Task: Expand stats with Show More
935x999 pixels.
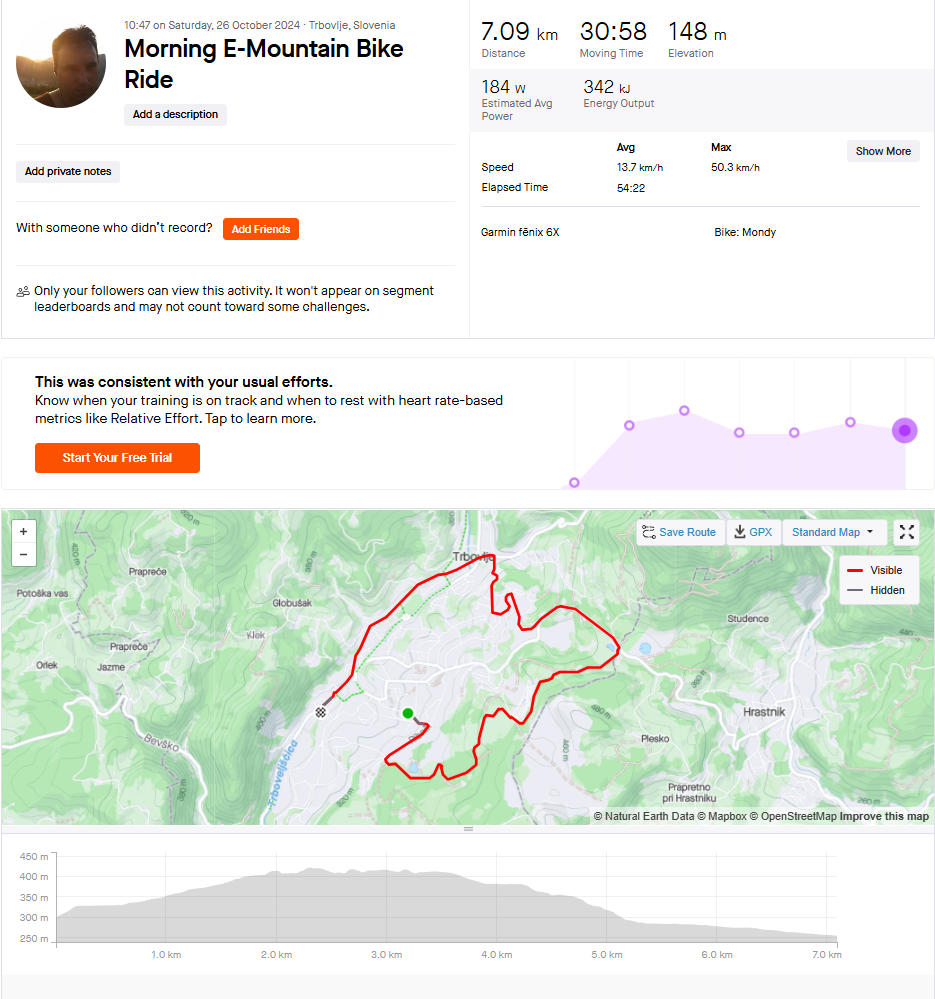Action: point(883,151)
